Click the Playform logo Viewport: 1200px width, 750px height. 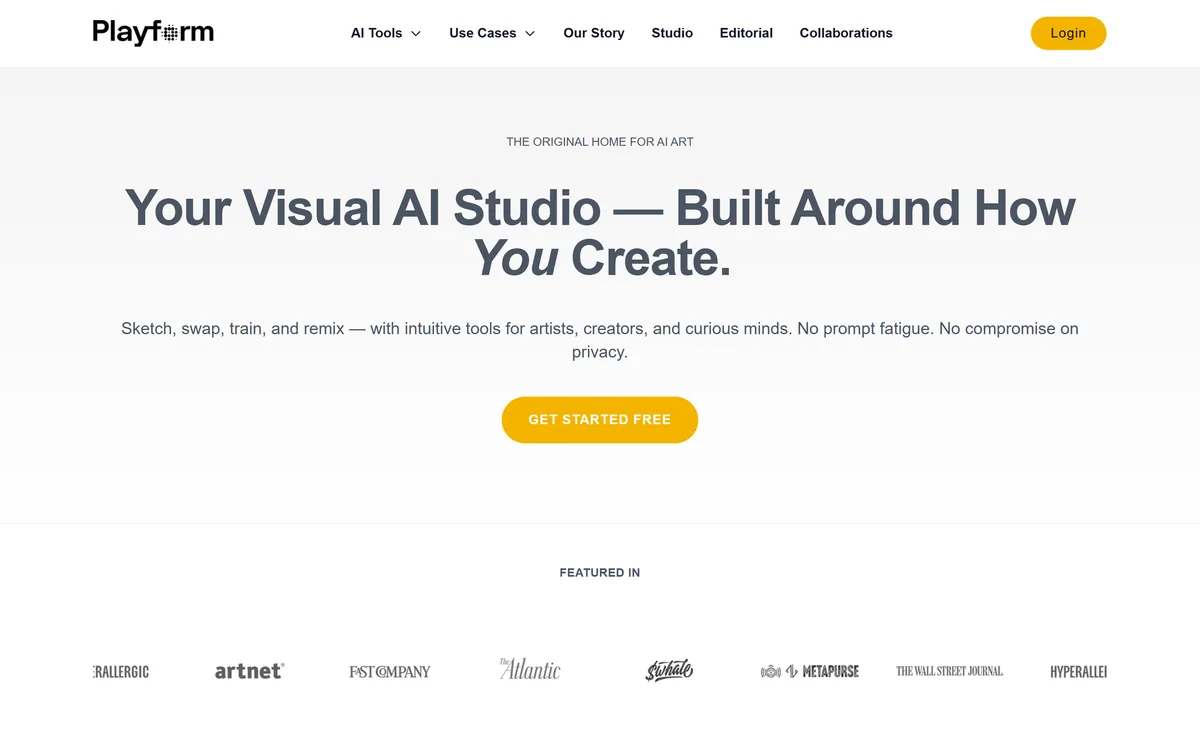pos(153,33)
